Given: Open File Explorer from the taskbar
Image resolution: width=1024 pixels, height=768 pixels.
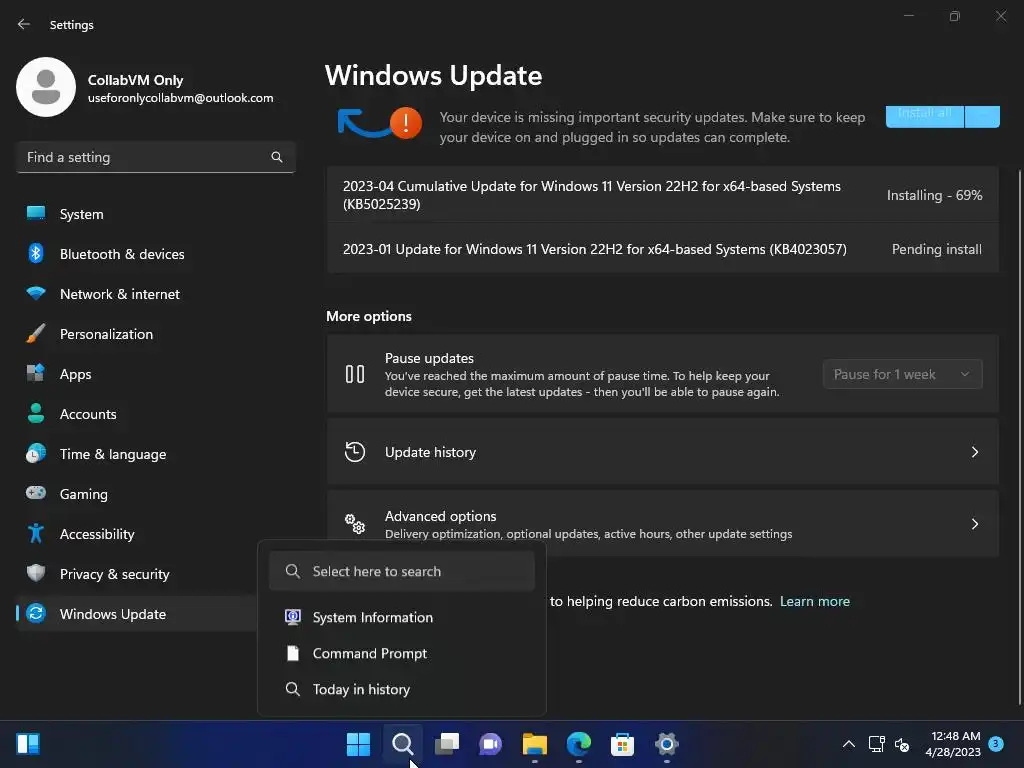Looking at the screenshot, I should [534, 744].
